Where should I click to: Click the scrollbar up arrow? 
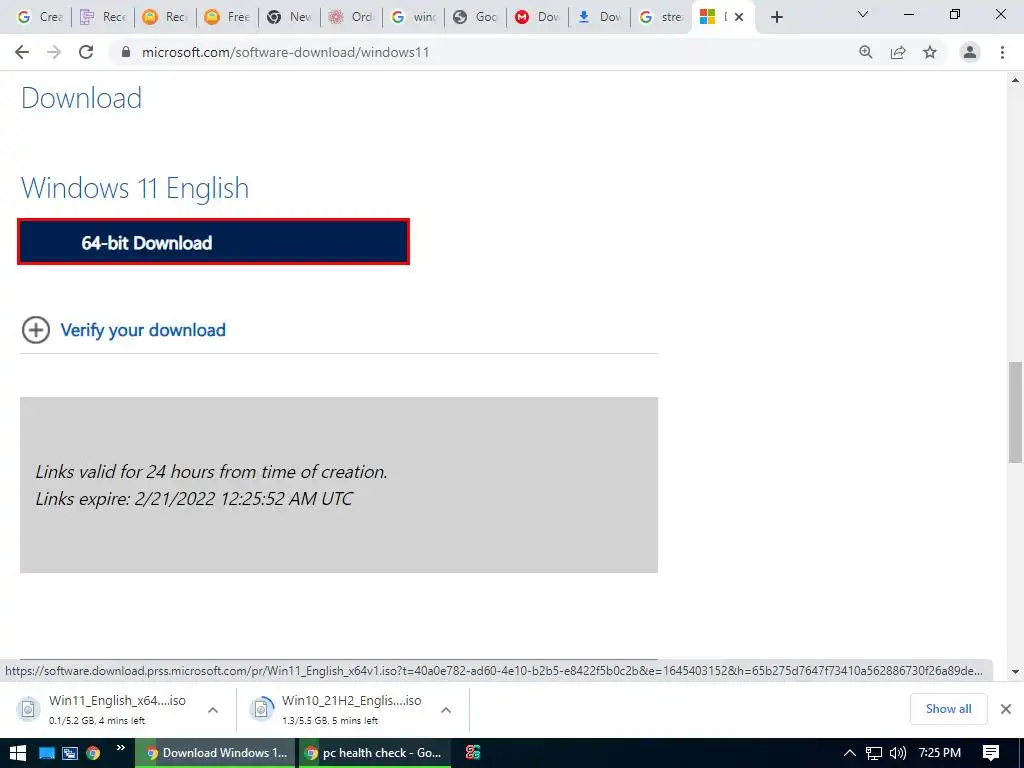click(1016, 80)
